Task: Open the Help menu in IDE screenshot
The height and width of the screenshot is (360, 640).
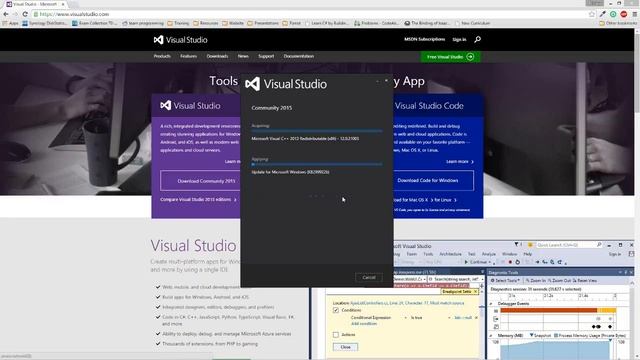Action: [527, 254]
